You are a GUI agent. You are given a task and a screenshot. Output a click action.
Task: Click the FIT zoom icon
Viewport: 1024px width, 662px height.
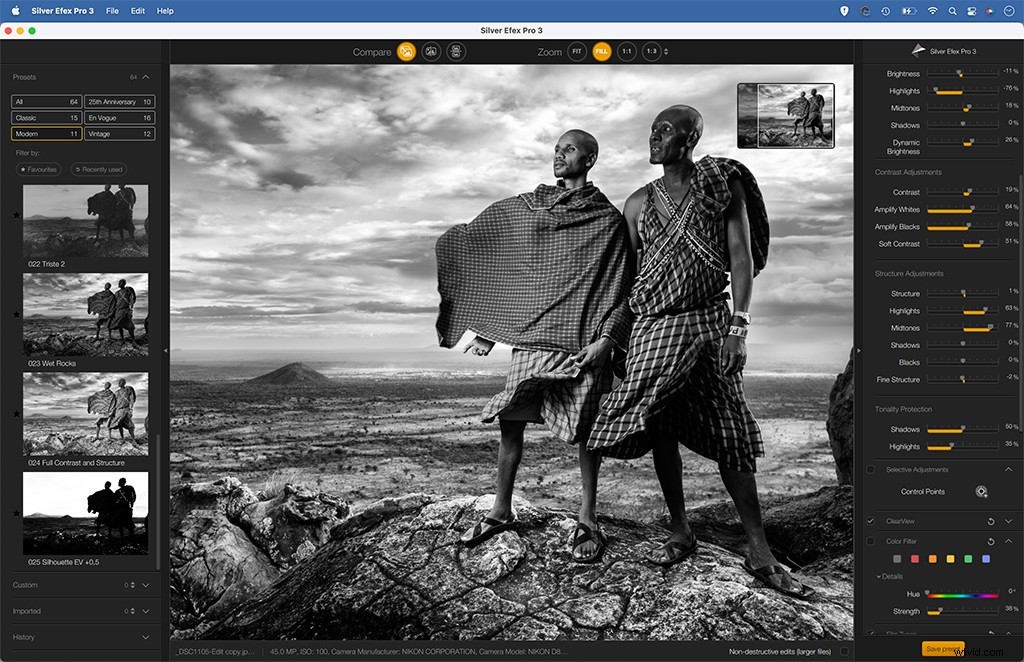point(577,51)
